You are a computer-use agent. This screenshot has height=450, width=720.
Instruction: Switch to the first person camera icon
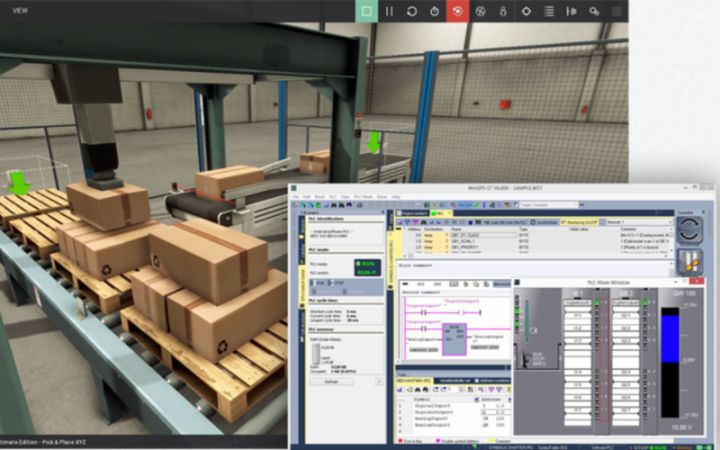(x=503, y=11)
